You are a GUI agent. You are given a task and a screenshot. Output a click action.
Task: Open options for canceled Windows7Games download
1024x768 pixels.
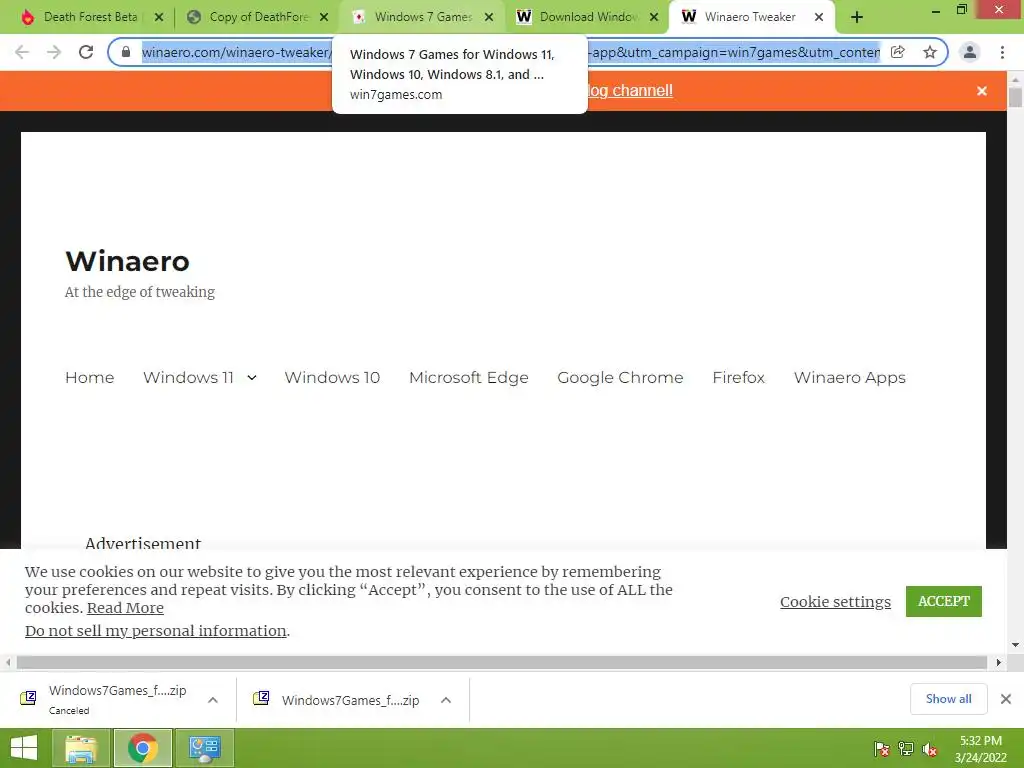[213, 700]
